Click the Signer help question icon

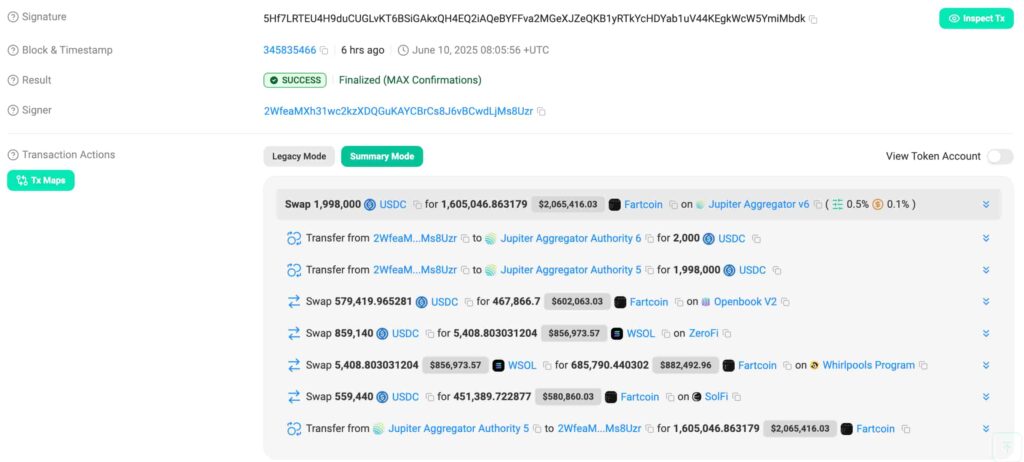click(x=12, y=110)
